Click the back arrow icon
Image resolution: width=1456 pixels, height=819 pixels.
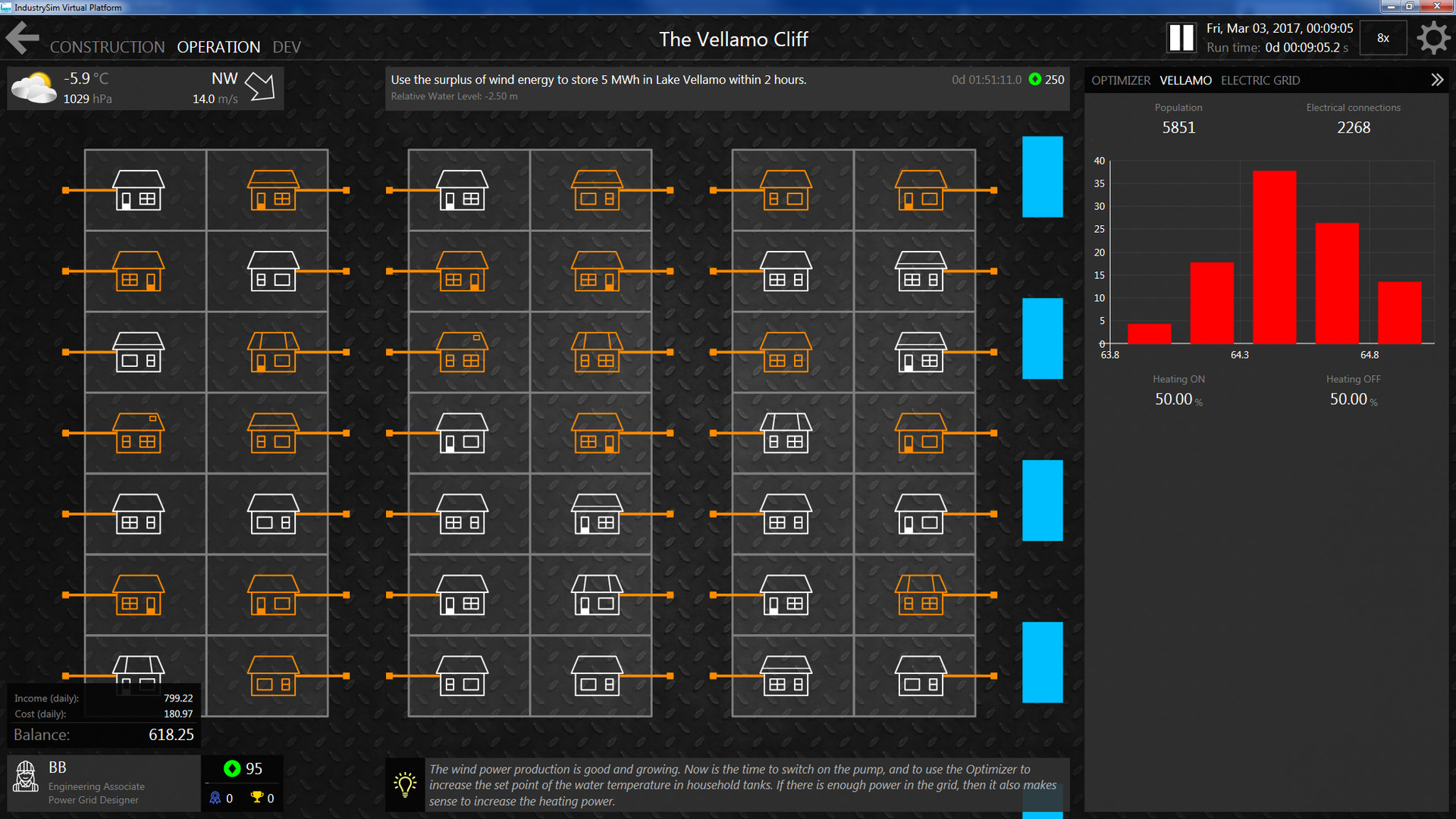point(23,38)
